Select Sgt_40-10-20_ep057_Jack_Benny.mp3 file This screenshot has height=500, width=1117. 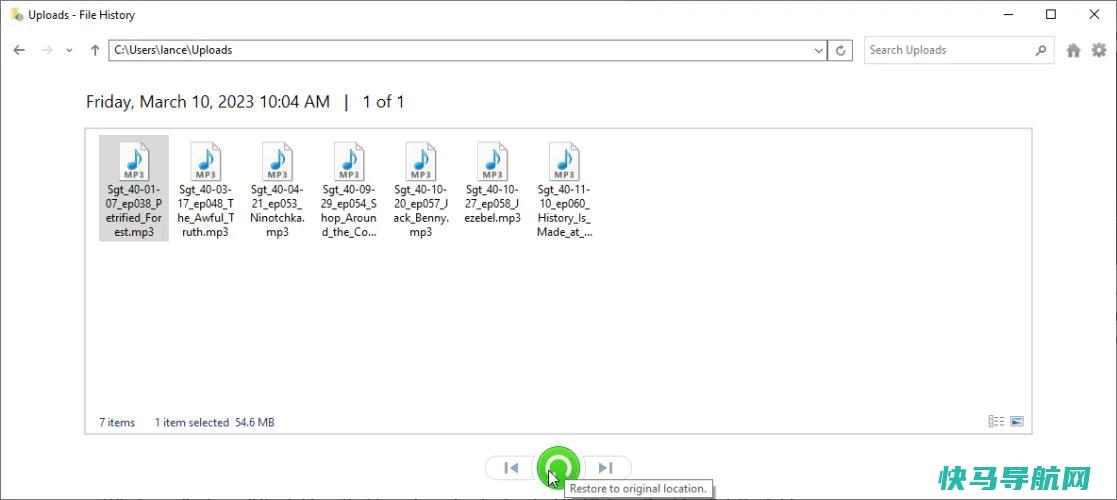click(421, 189)
